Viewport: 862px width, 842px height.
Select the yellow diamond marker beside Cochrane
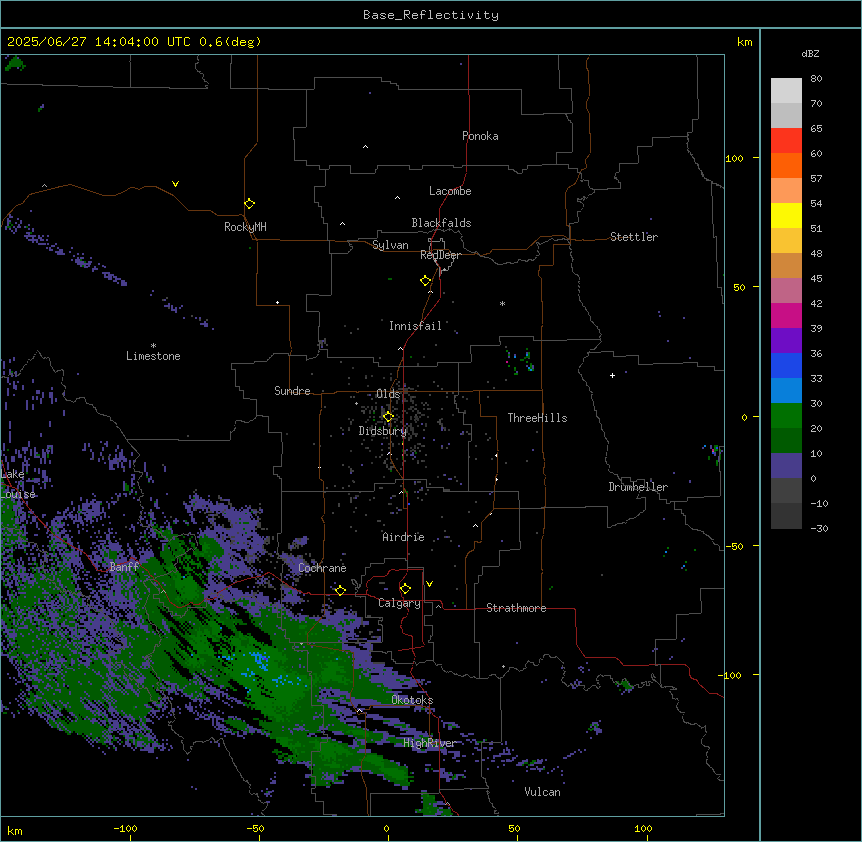[340, 590]
